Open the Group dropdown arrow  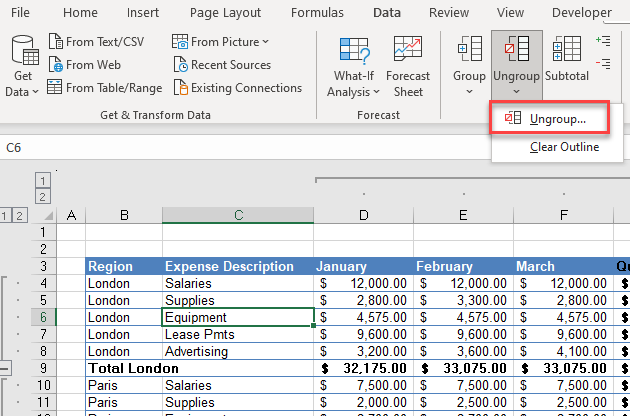[x=469, y=92]
